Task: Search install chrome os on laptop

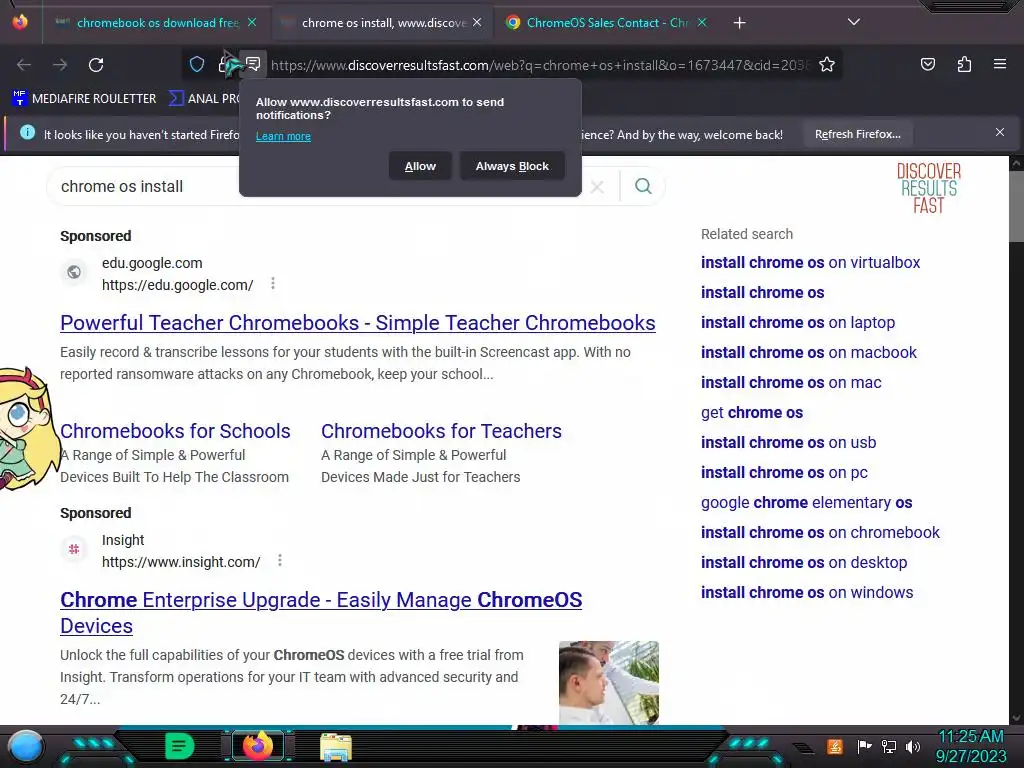Action: click(x=798, y=323)
